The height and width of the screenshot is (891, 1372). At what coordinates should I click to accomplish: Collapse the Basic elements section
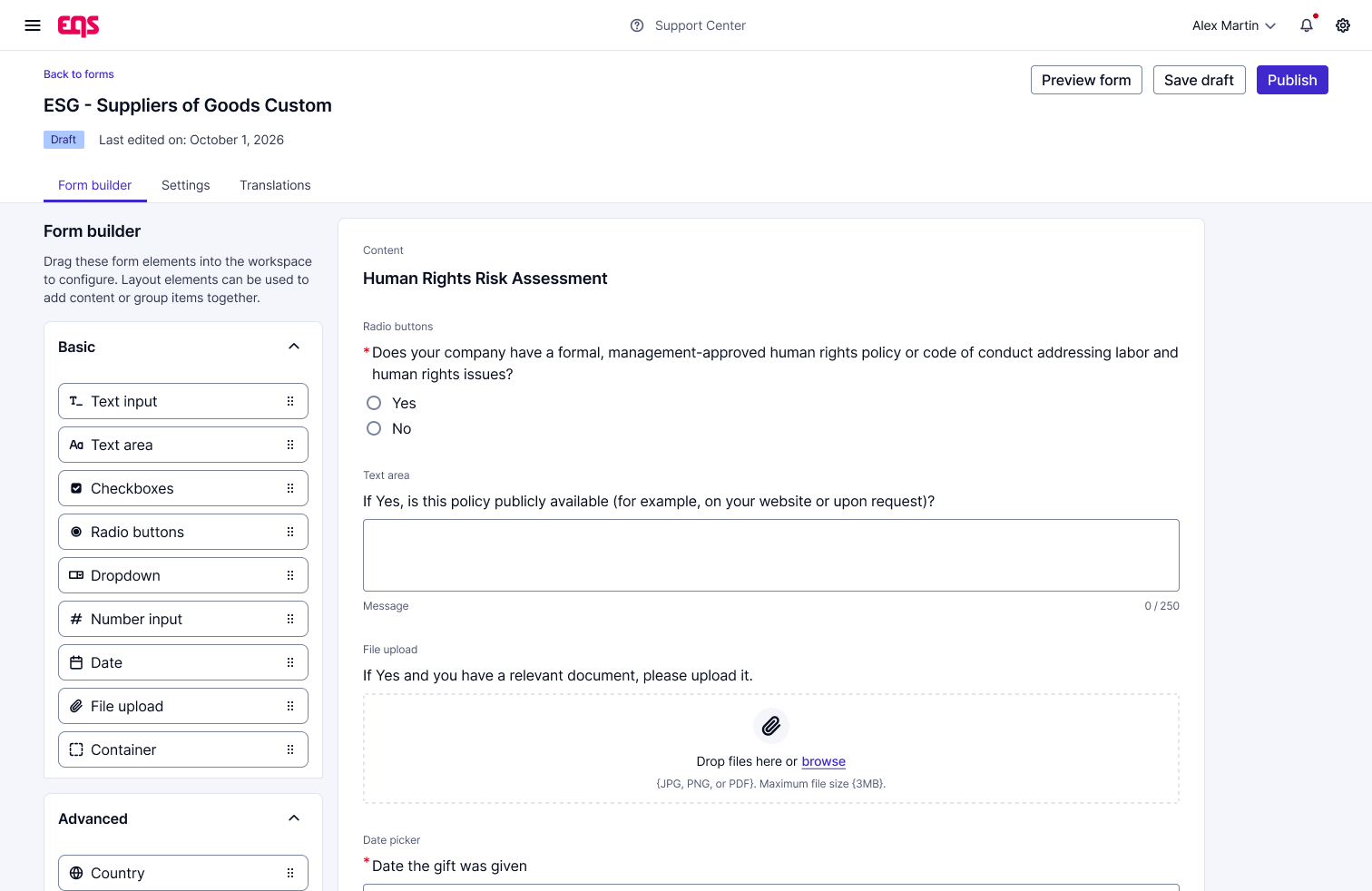point(294,347)
